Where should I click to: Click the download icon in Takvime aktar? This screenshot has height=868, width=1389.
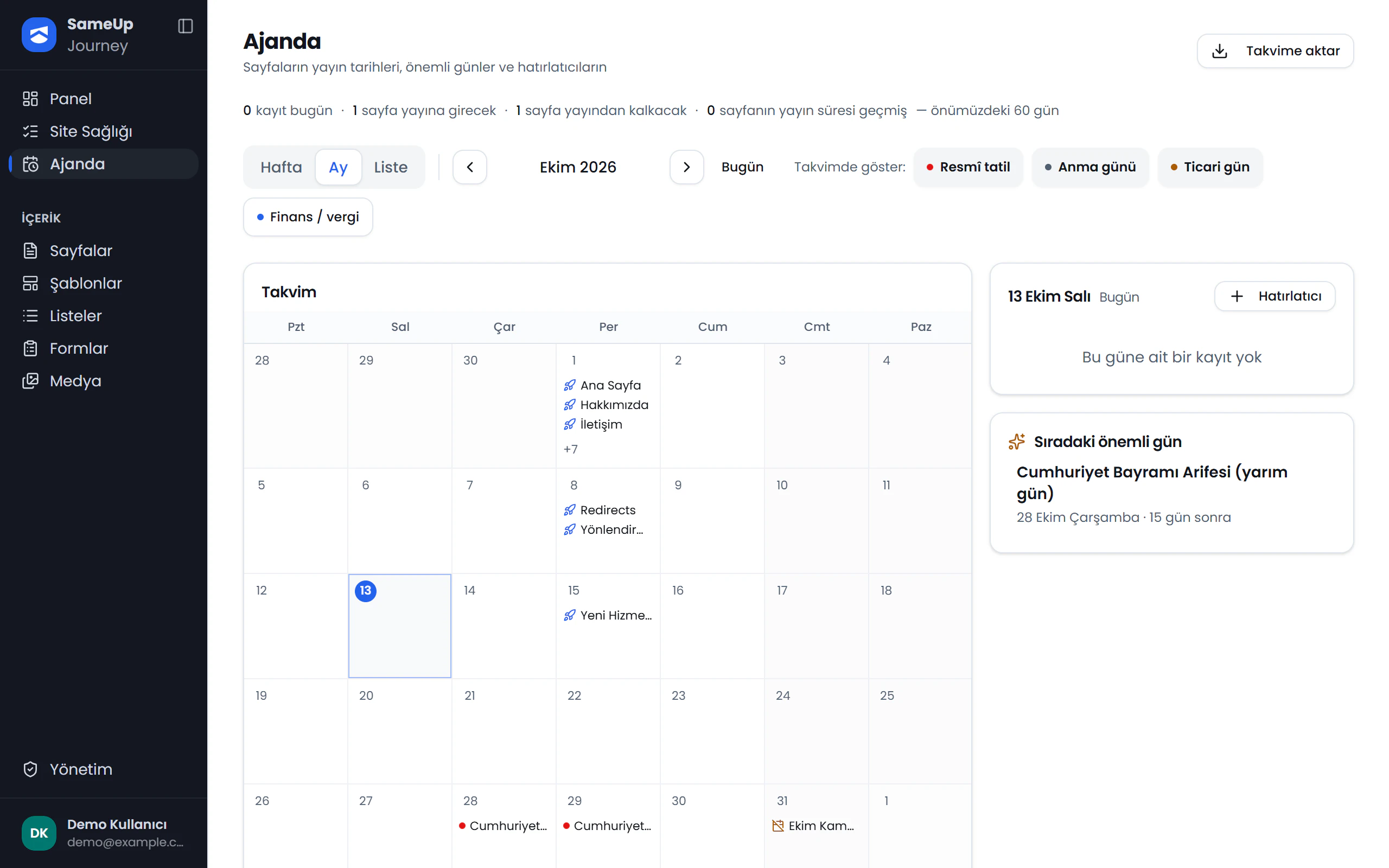point(1220,51)
